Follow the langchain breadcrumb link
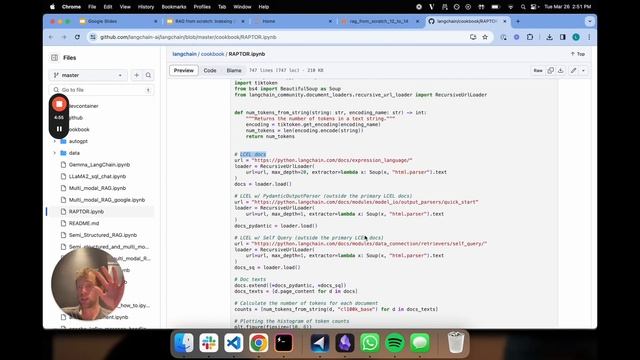The image size is (640, 360). 184,54
